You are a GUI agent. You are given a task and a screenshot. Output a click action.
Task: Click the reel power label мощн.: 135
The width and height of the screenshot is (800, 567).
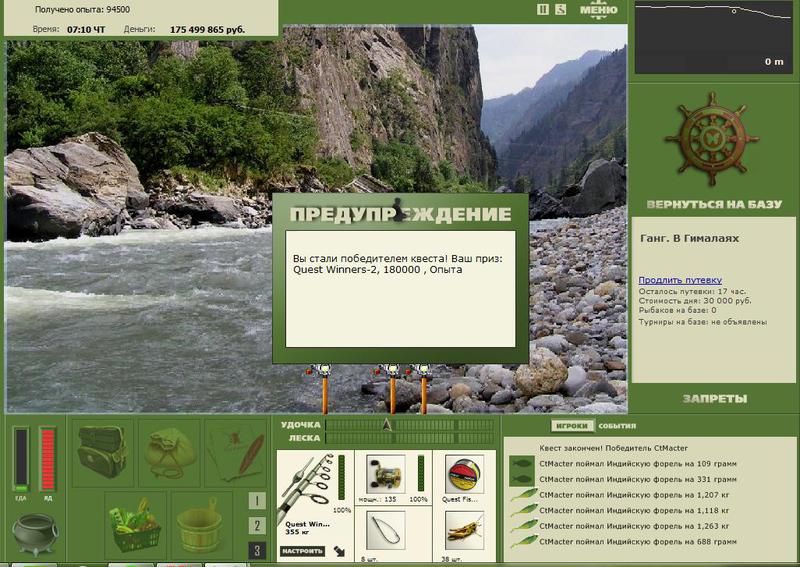pos(378,499)
